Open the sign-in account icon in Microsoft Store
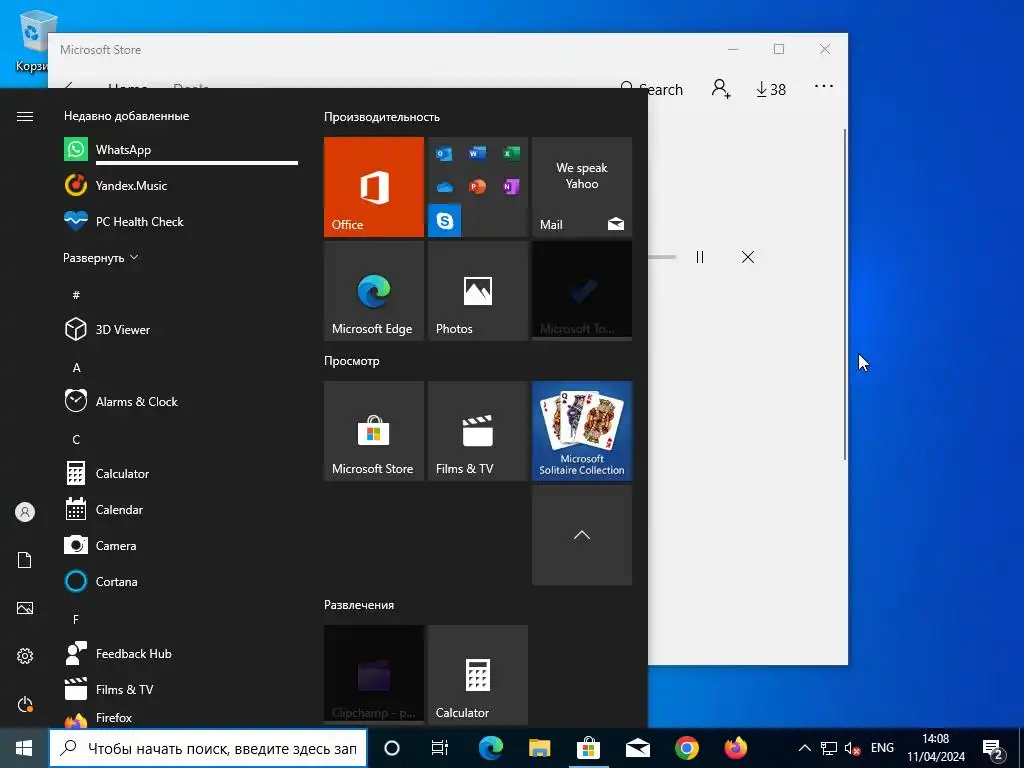Screen dimensions: 1024x768 (721, 88)
